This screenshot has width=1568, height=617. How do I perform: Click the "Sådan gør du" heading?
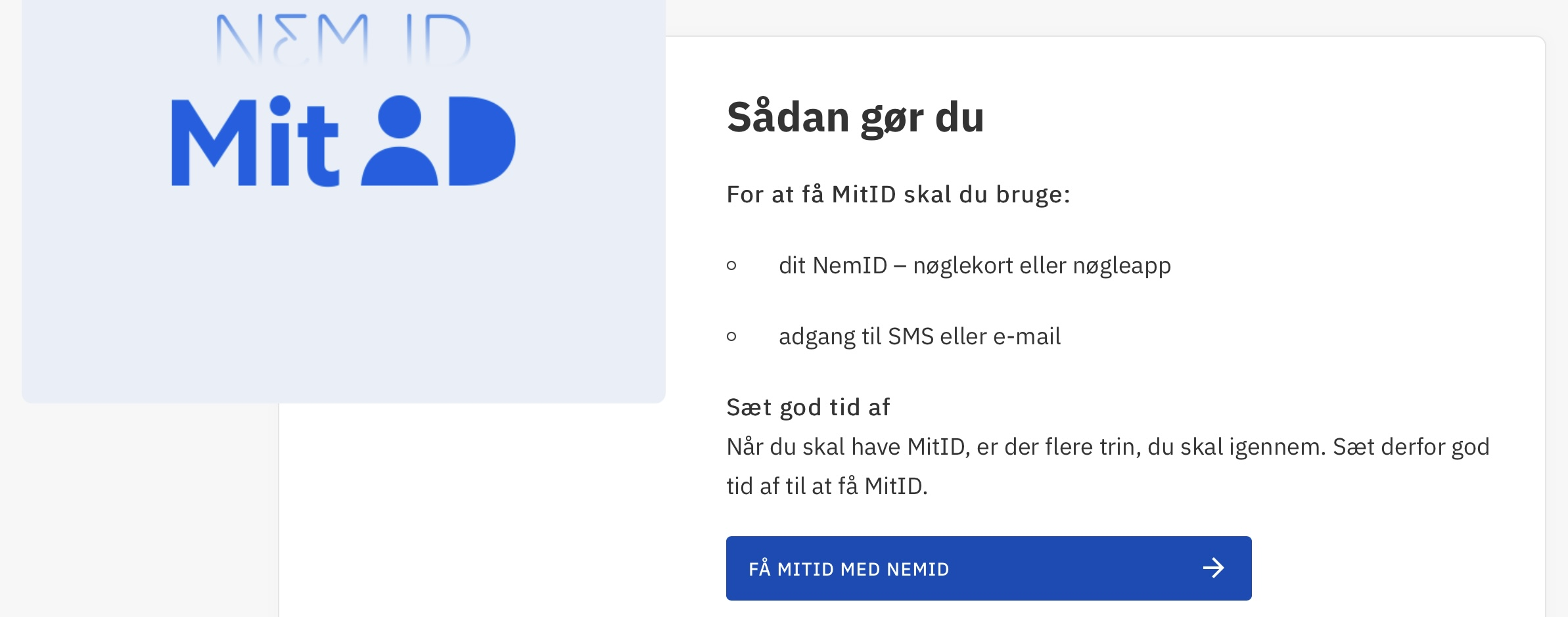[855, 117]
